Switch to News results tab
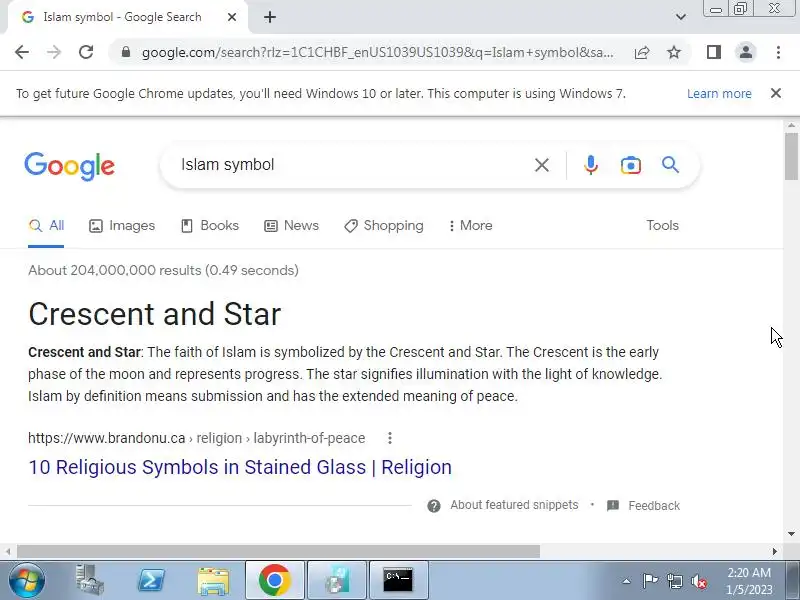The height and width of the screenshot is (600, 800). (291, 226)
